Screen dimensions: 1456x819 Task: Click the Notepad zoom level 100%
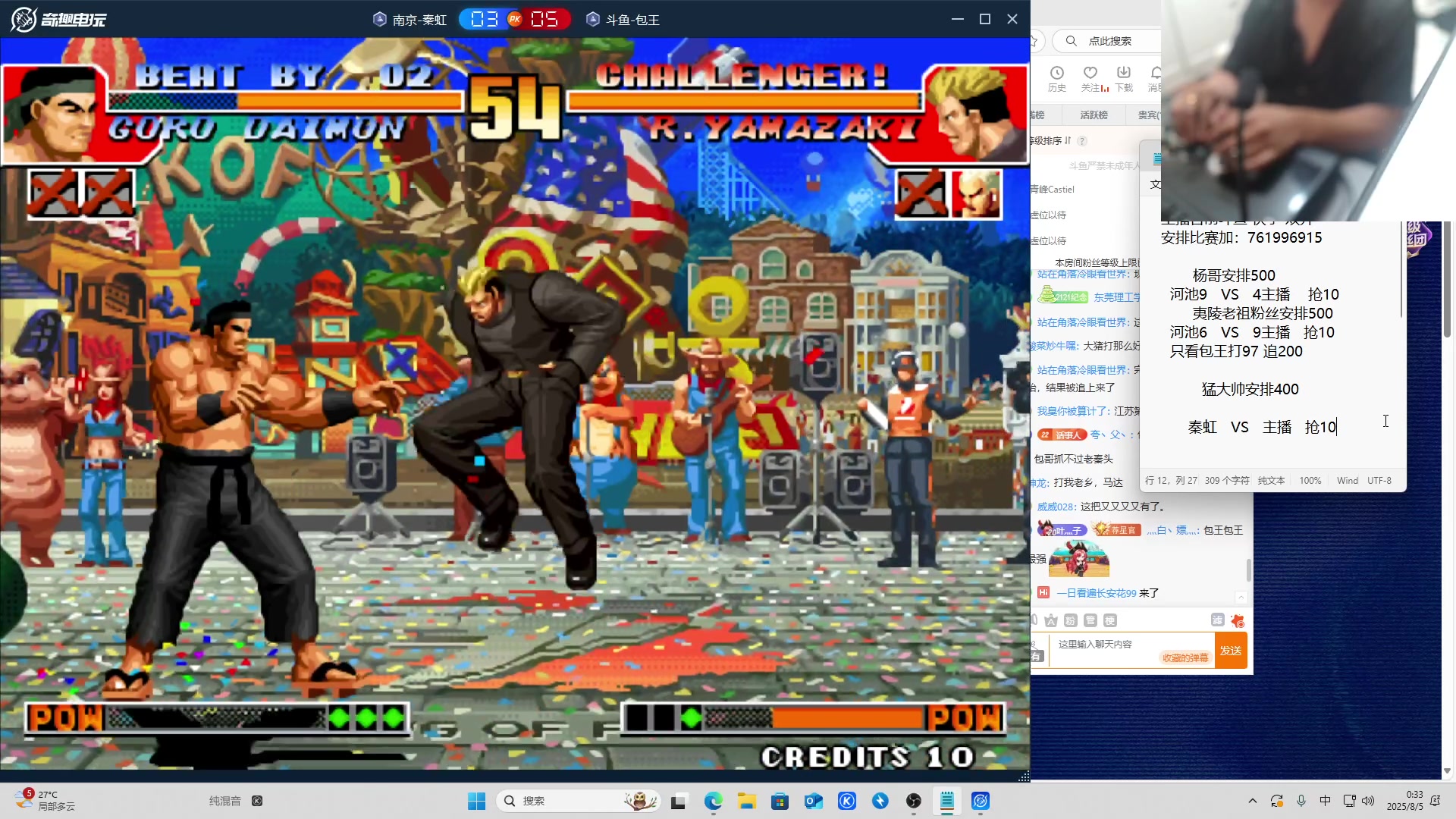click(x=1310, y=481)
